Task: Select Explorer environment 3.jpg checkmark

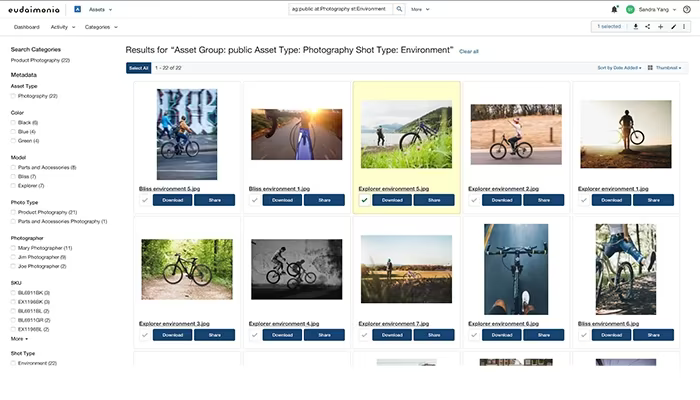Action: point(145,335)
